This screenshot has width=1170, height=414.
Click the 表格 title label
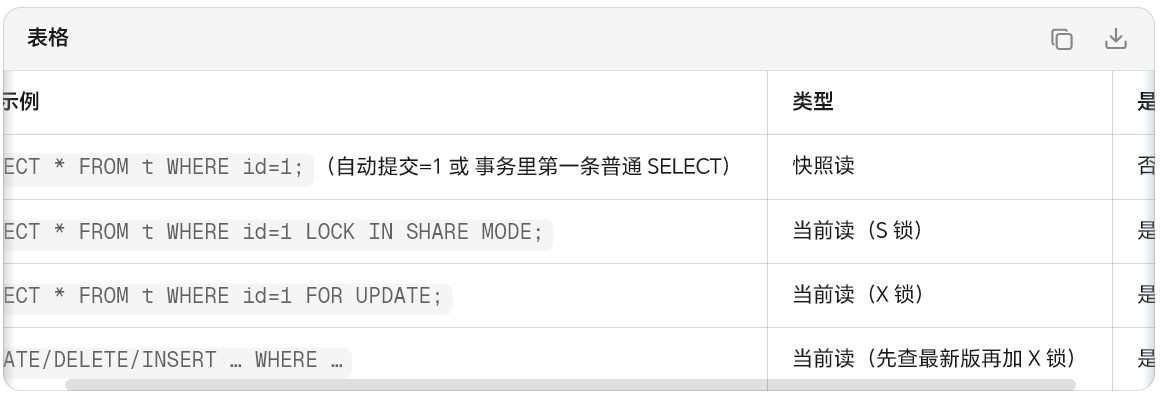coord(48,39)
